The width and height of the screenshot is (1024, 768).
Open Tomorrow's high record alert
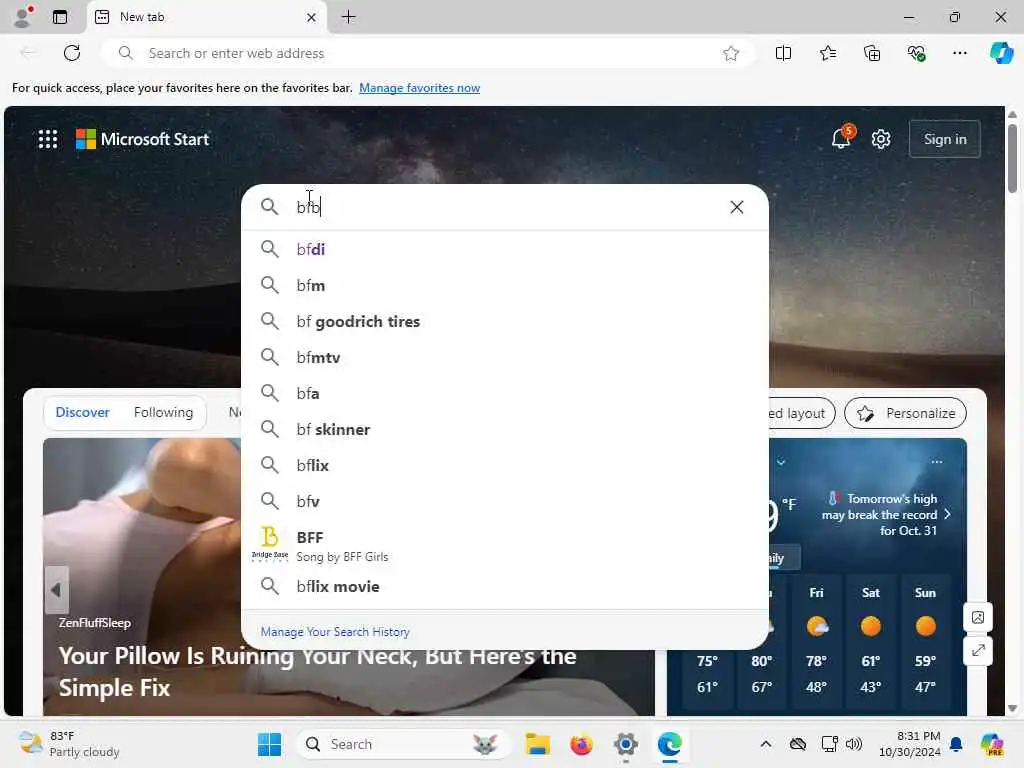click(886, 515)
